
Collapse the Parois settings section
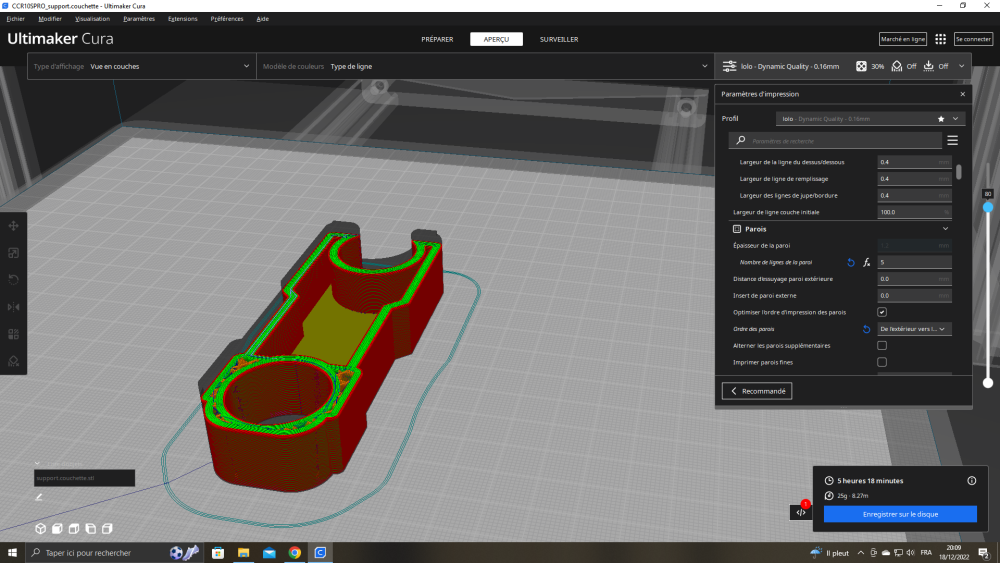(945, 229)
